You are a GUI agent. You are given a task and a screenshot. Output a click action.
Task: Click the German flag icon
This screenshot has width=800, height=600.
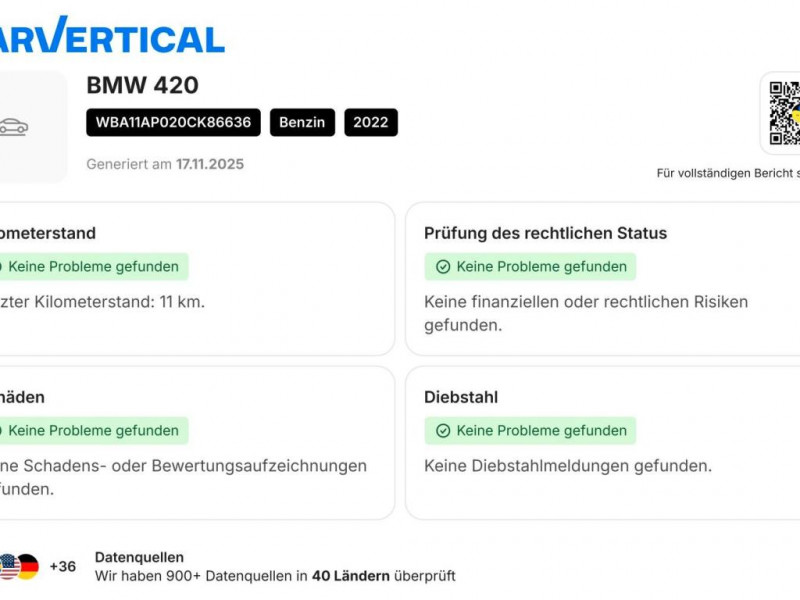[27, 567]
